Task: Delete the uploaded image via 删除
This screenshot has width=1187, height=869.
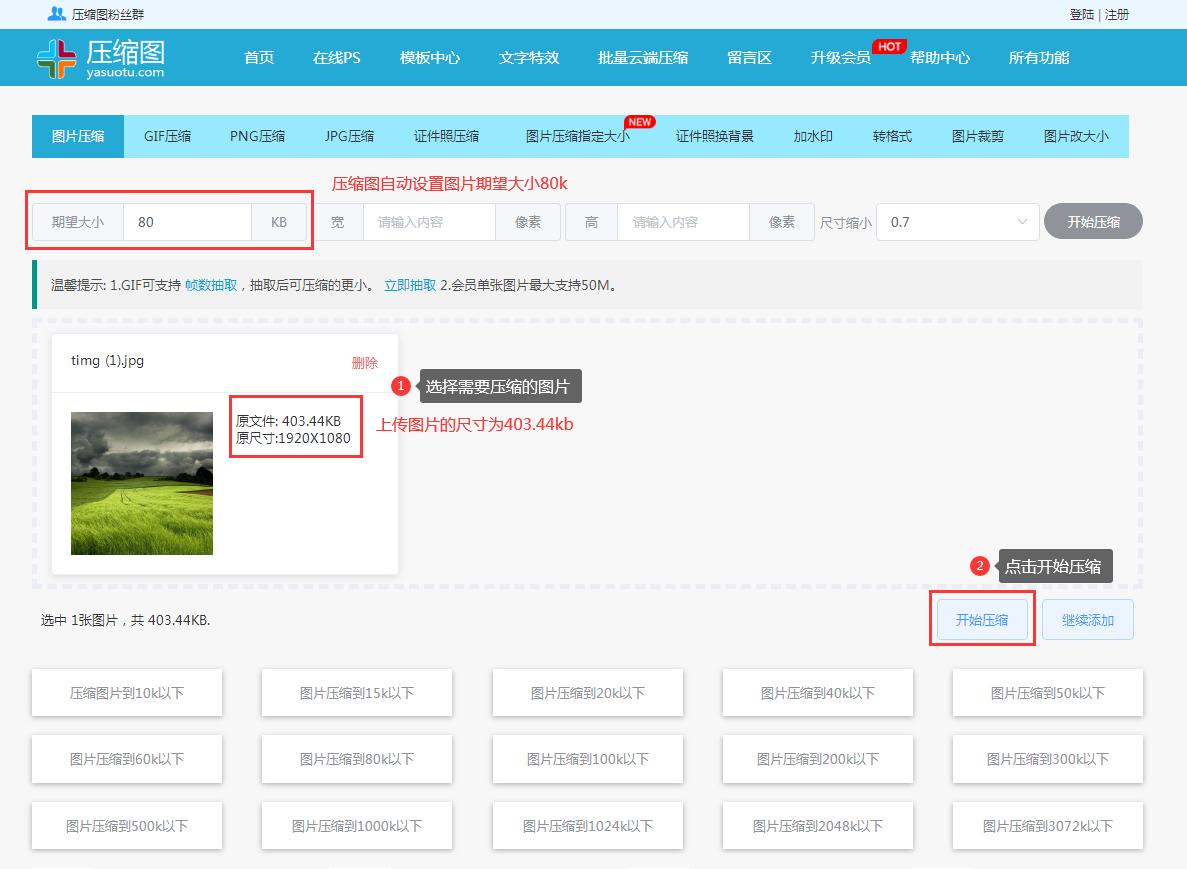Action: [366, 363]
